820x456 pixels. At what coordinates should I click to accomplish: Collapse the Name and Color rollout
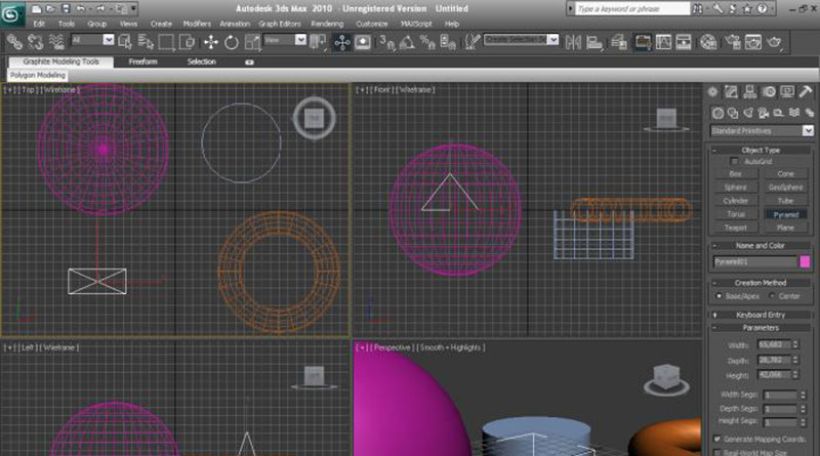pyautogui.click(x=761, y=245)
